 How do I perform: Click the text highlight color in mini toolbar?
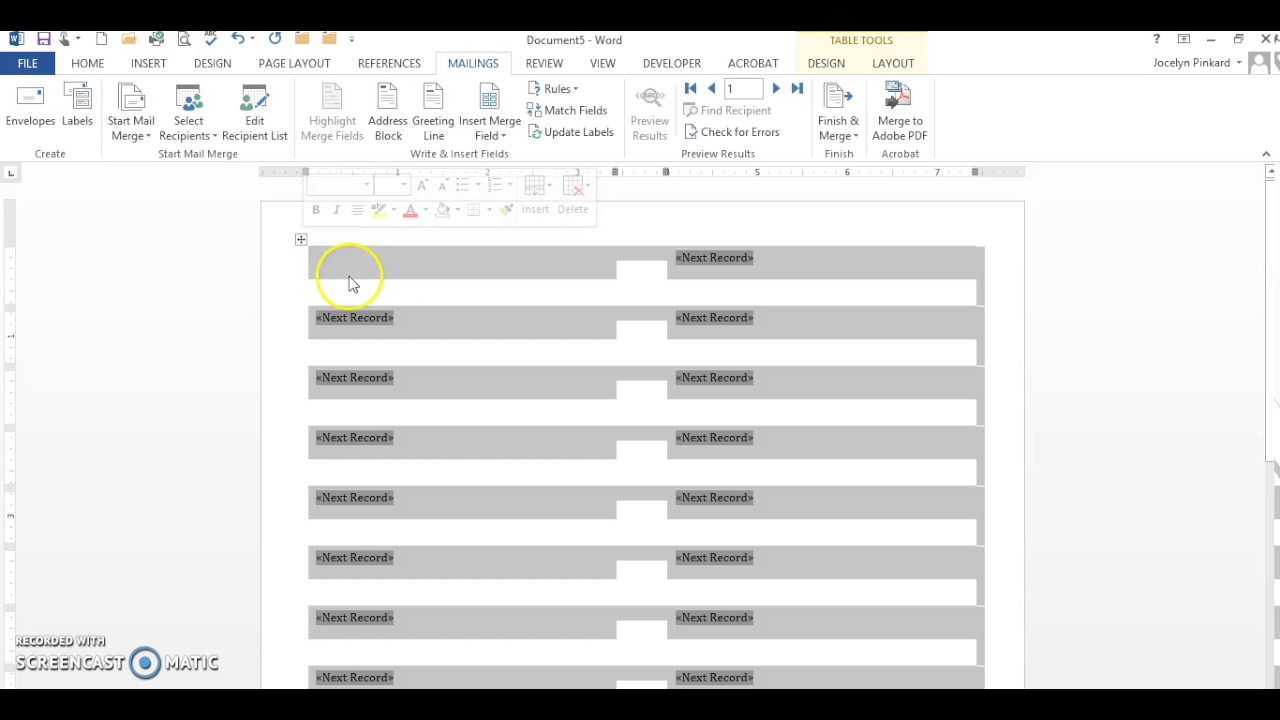point(378,209)
